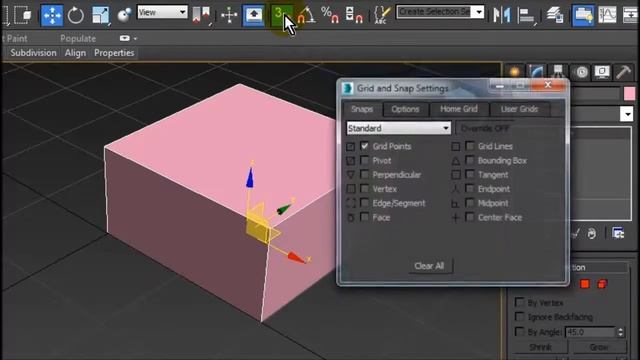Enable the Endpoint snap checkbox
640x360 pixels.
[x=470, y=189]
